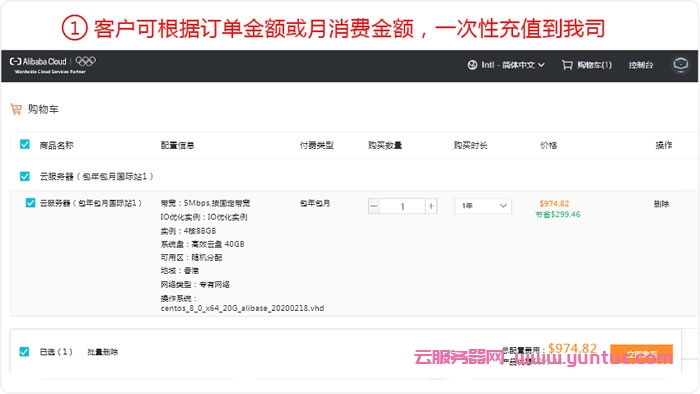Viewport: 700px width, 394px height.
Task: Click the orange checkout button
Action: pyautogui.click(x=642, y=355)
